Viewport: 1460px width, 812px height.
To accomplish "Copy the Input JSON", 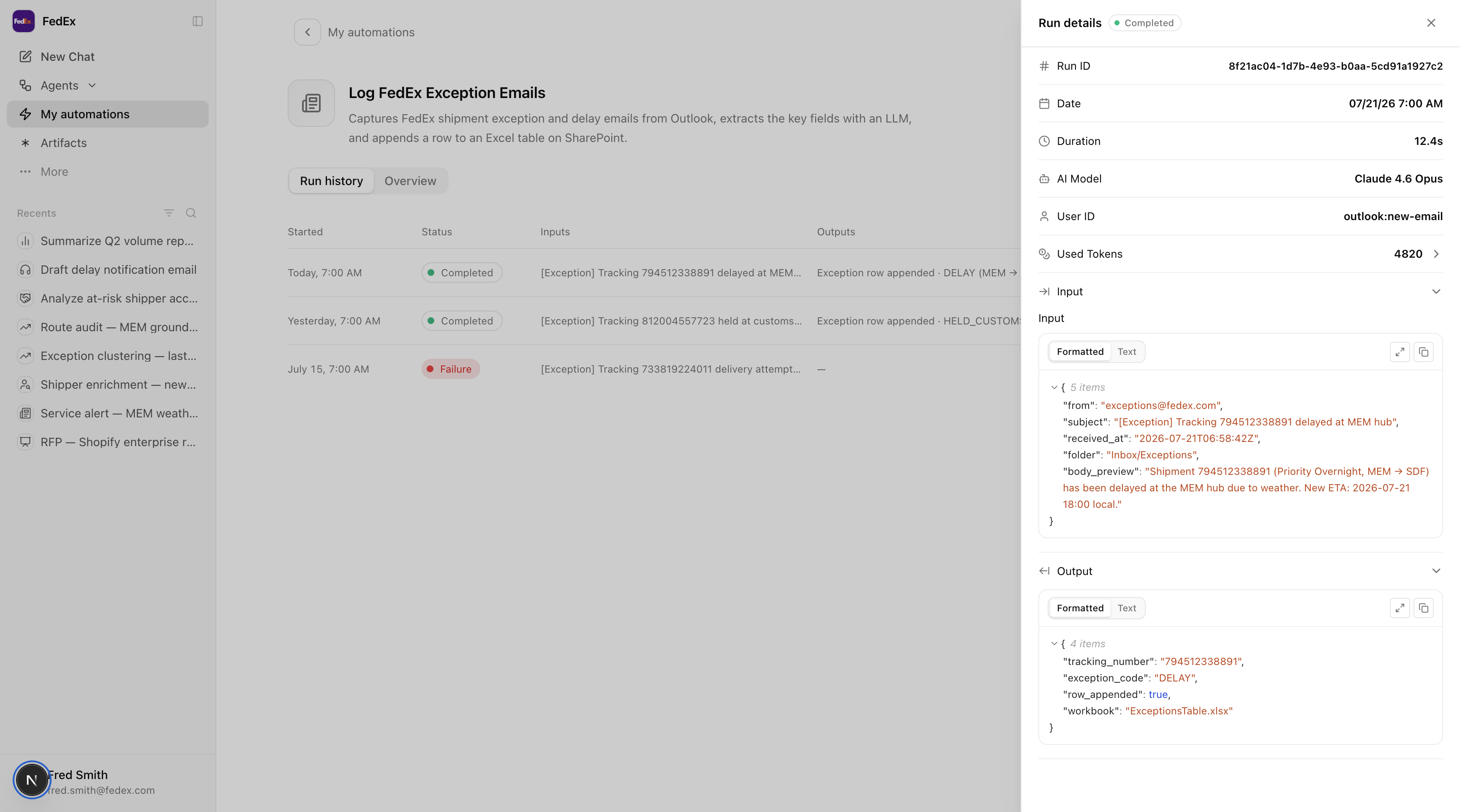I will [1424, 352].
